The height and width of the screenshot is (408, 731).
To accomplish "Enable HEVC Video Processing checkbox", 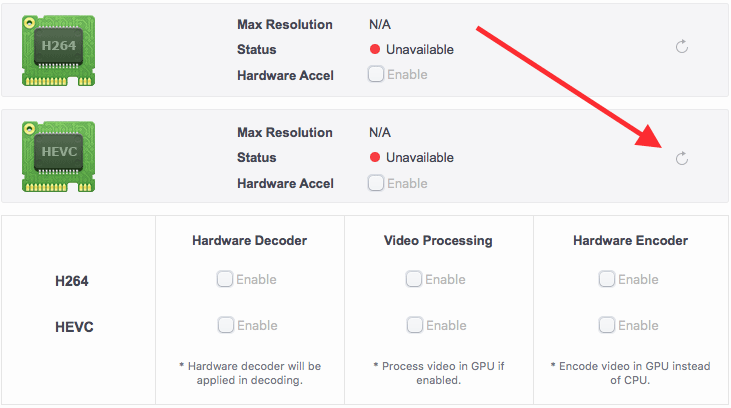I will [x=414, y=324].
